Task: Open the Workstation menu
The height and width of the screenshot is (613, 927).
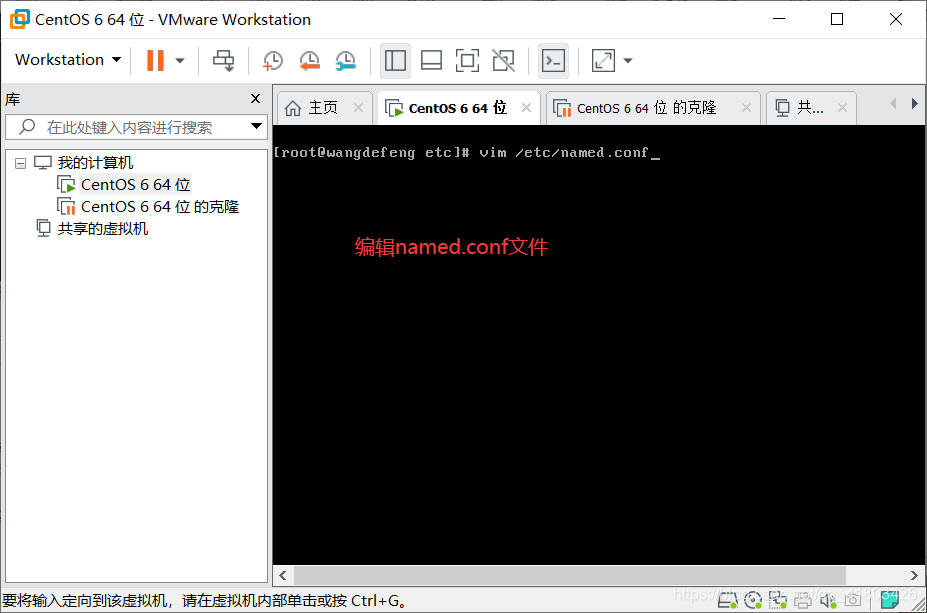Action: click(x=65, y=60)
